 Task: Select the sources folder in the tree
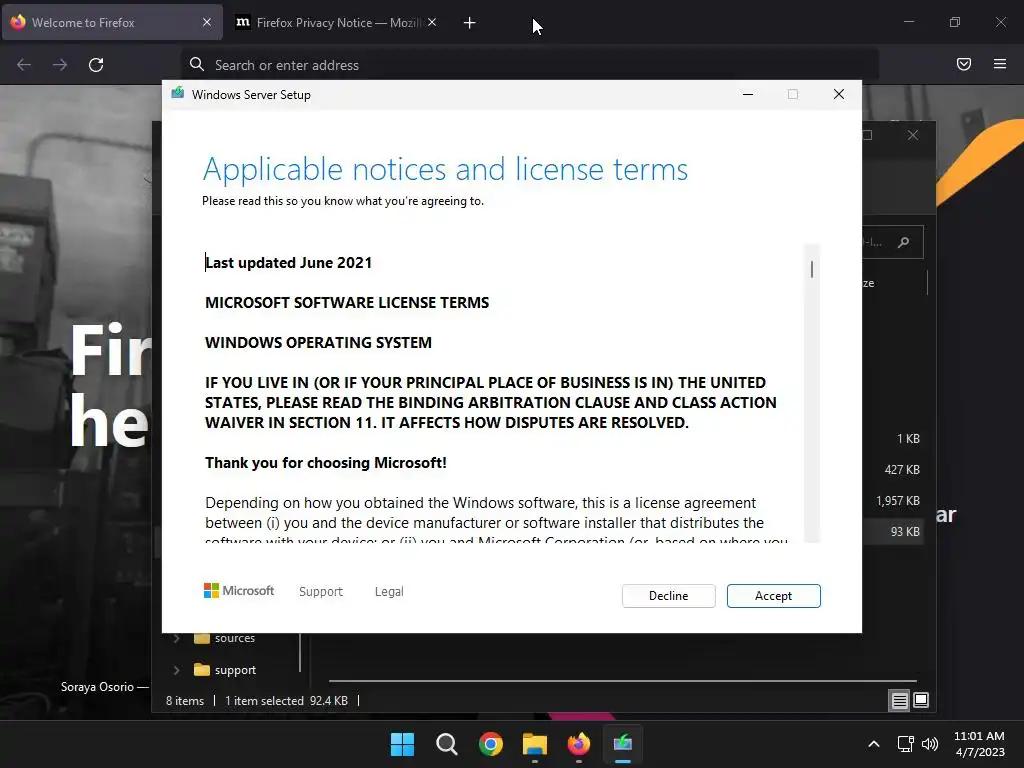225,639
